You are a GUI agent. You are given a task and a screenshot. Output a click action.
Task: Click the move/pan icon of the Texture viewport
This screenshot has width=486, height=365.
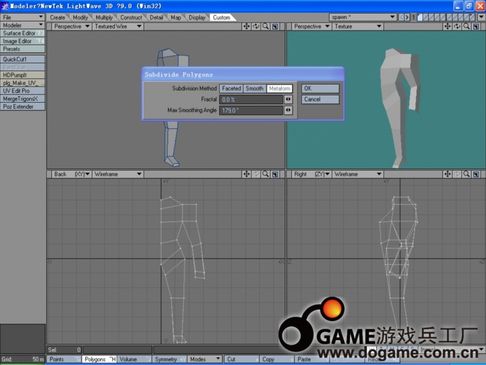click(448, 26)
